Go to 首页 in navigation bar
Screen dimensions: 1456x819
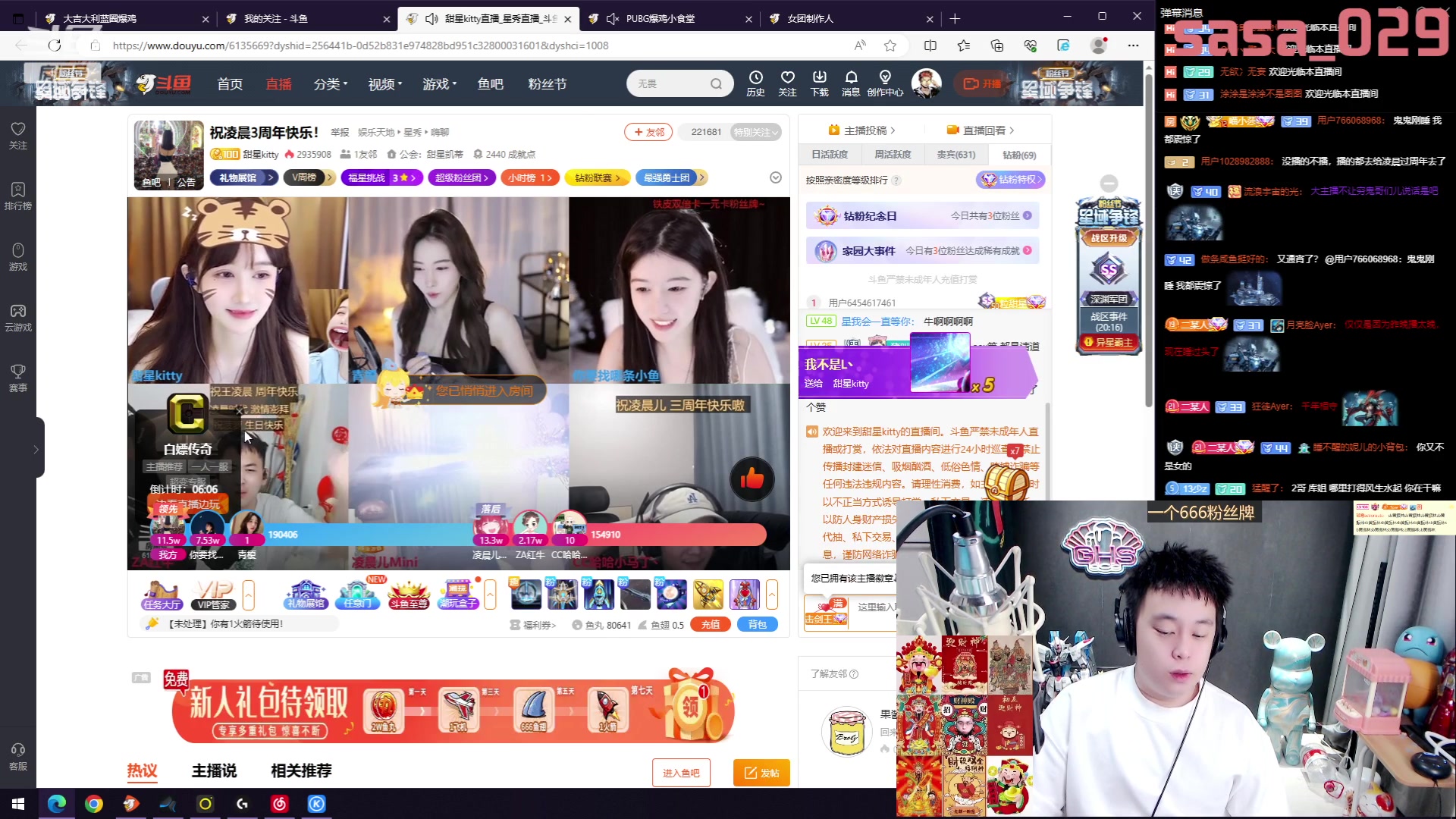point(230,84)
